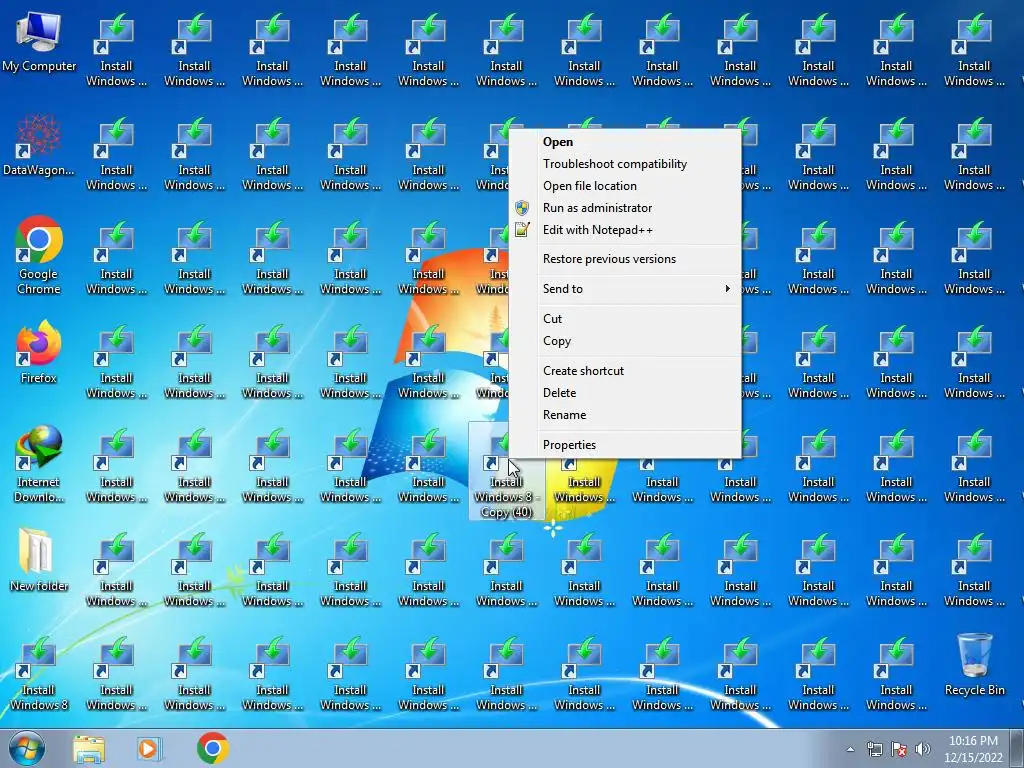Expand the Send to submenu
1024x768 pixels.
pos(625,289)
